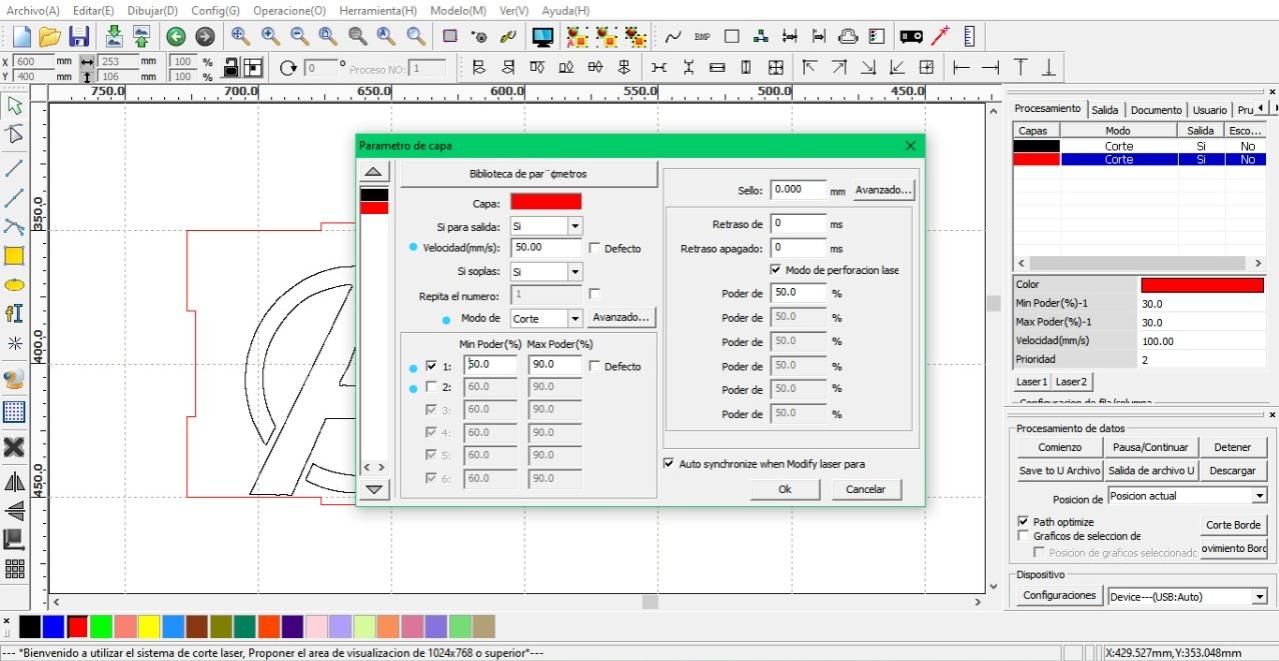Click the red laser pointer icon

941,37
